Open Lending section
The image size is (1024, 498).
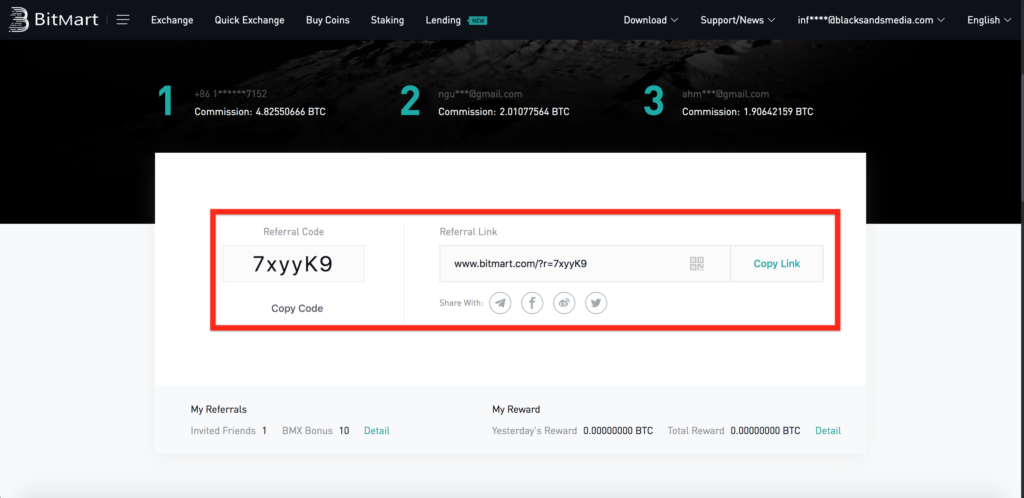[x=443, y=20]
